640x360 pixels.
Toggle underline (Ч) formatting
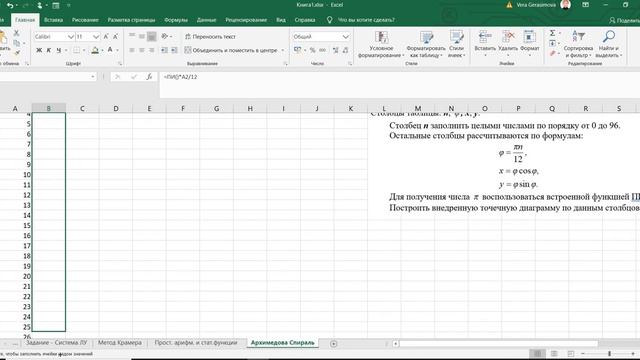59,50
